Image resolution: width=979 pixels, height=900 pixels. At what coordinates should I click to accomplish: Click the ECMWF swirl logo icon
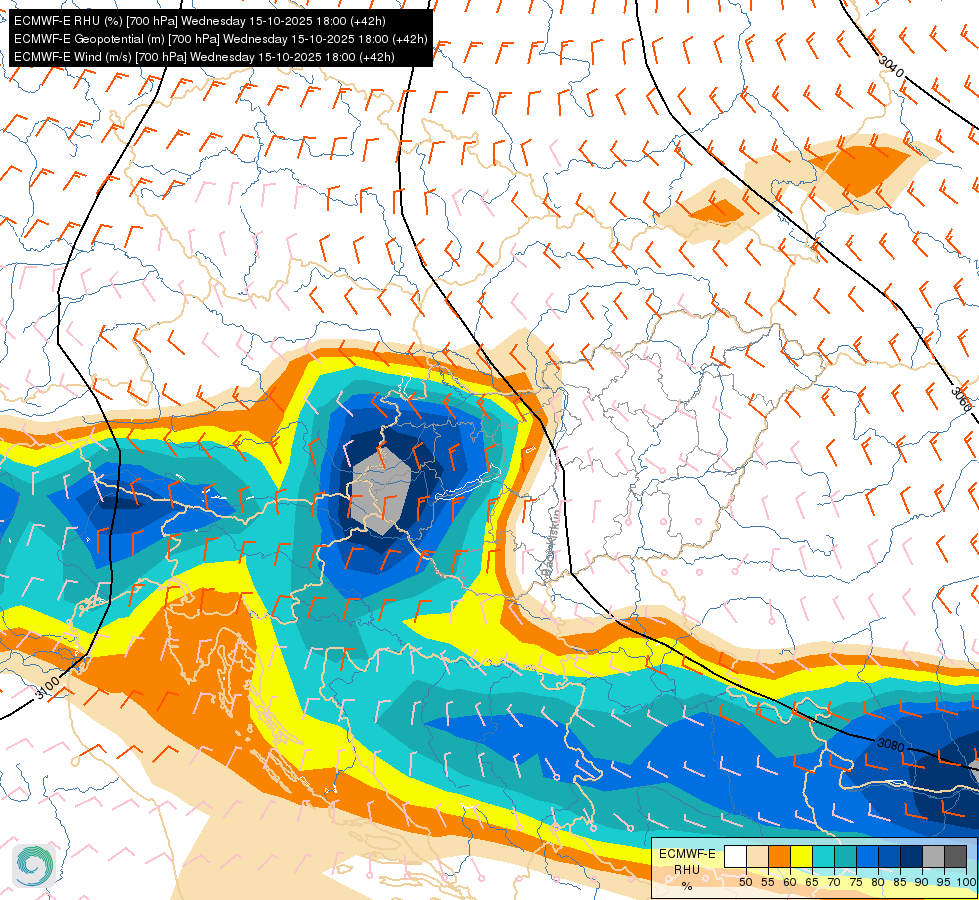coord(34,866)
